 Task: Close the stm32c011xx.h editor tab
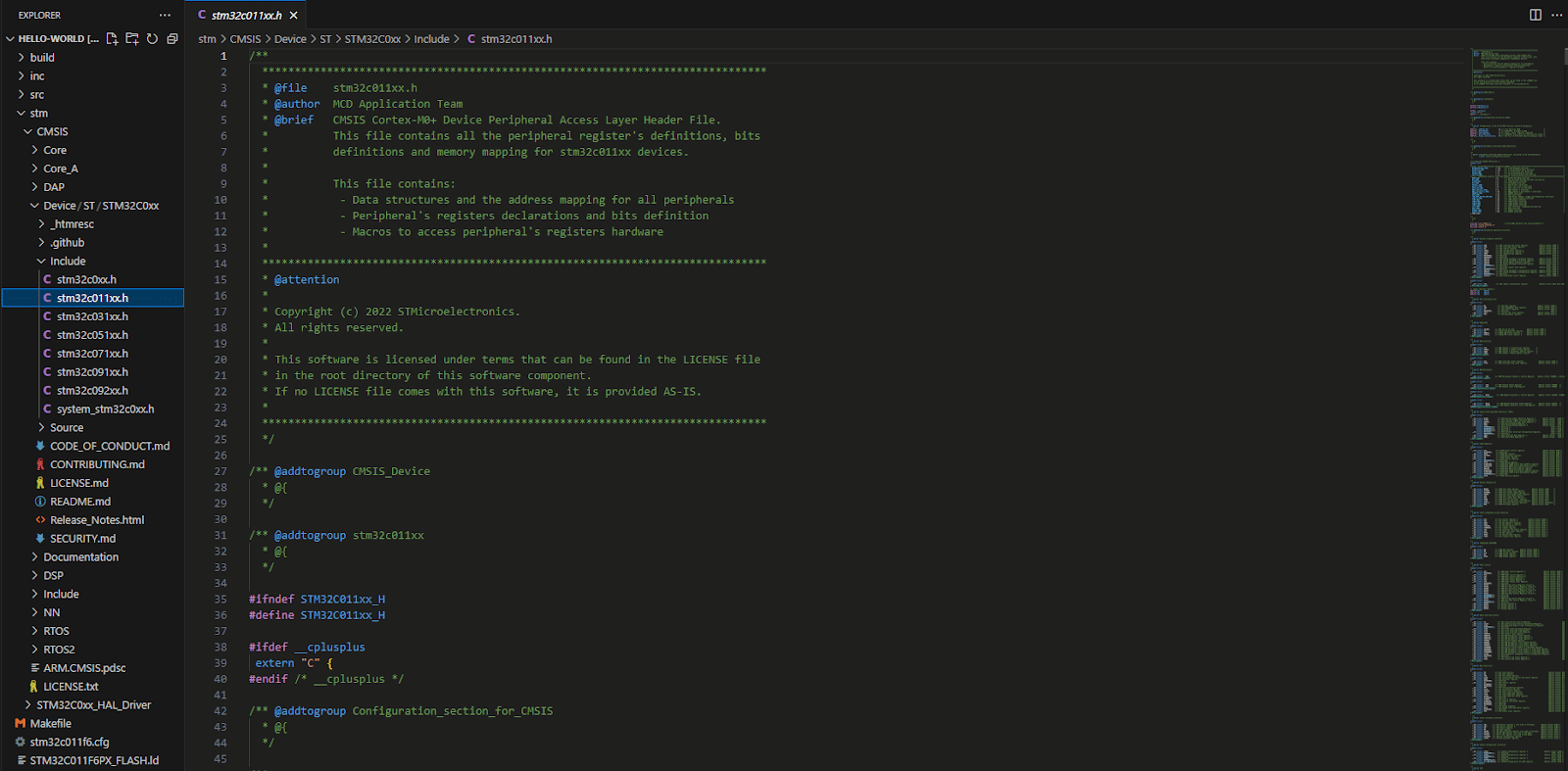tap(293, 15)
